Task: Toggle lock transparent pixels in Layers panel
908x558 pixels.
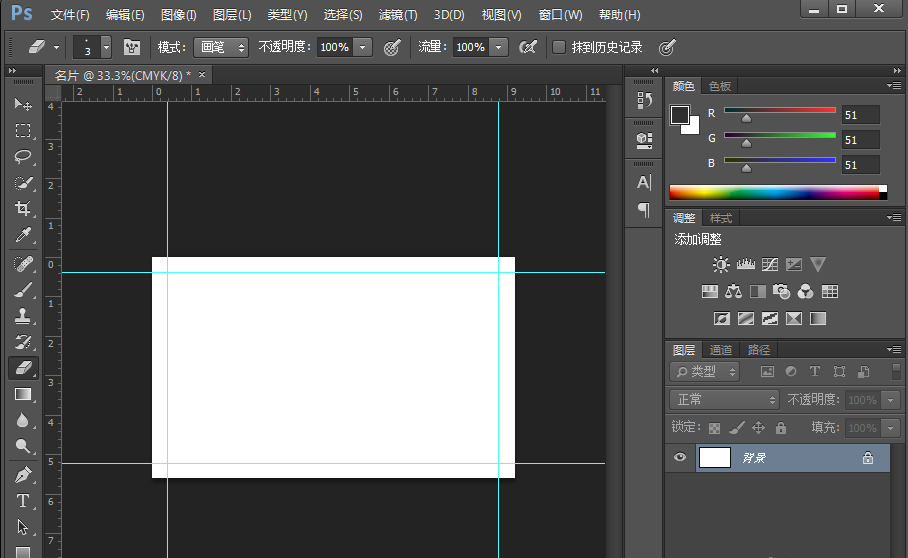Action: [x=714, y=428]
